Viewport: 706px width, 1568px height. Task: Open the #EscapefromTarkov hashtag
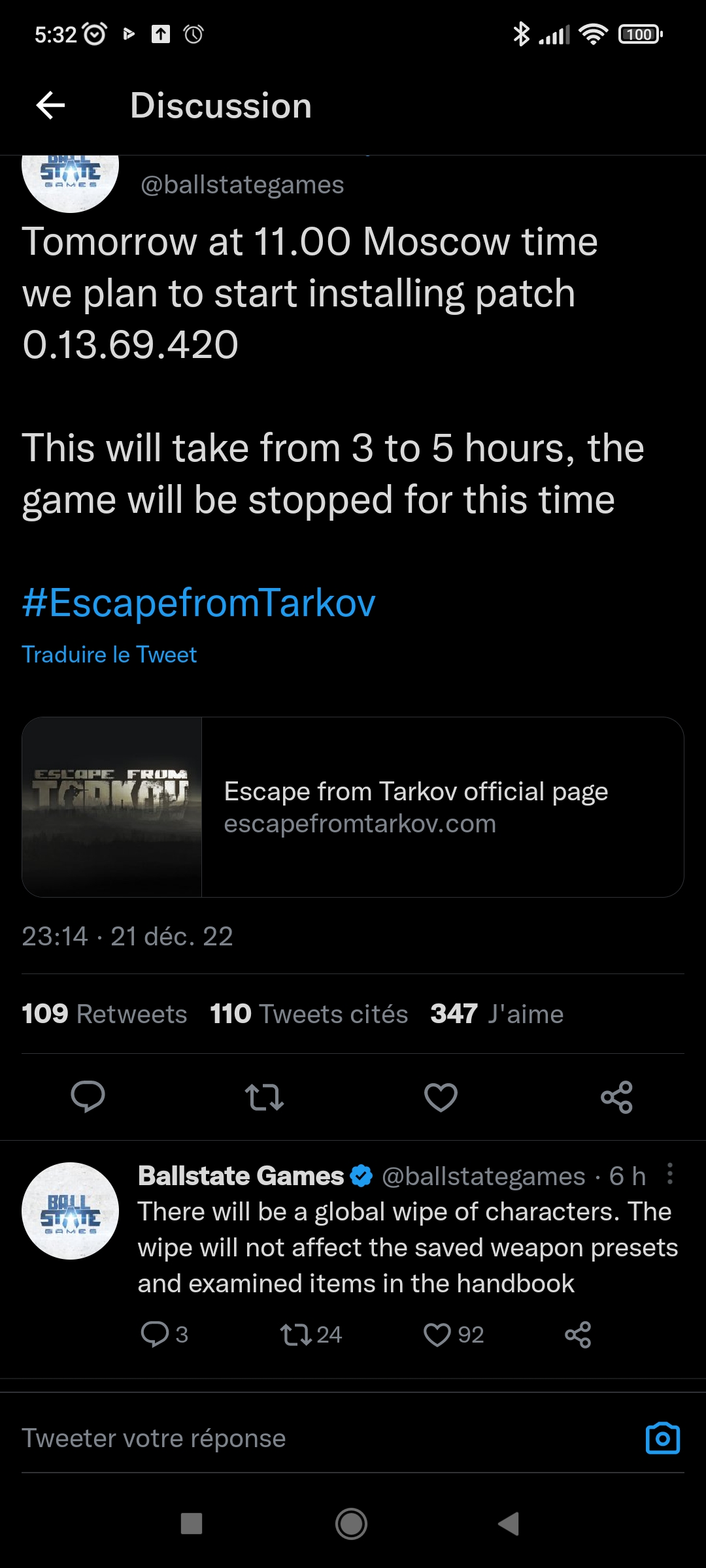199,602
